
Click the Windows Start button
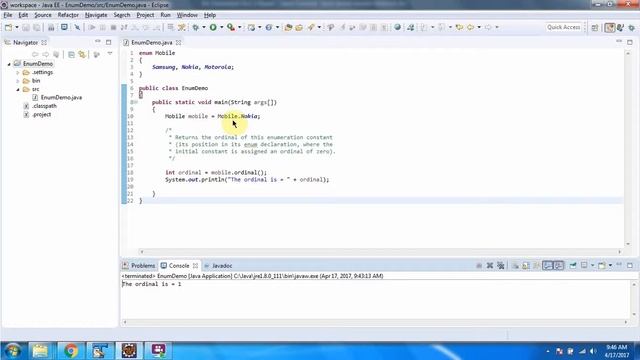[13, 351]
